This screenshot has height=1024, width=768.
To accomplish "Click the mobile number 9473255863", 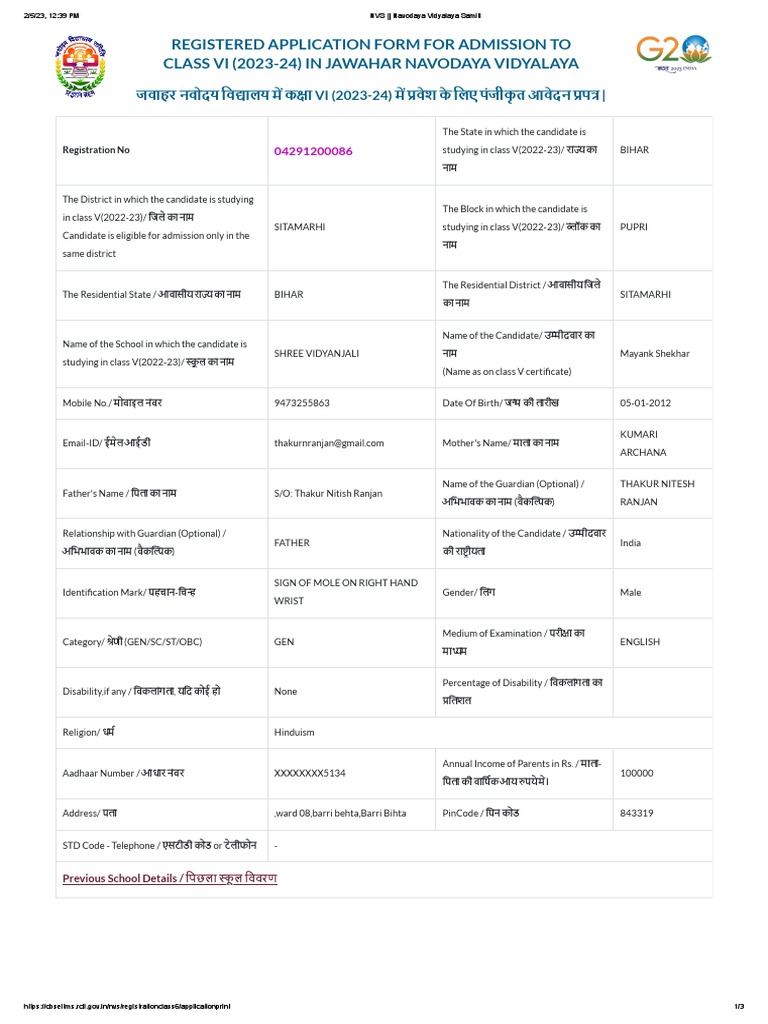I will (x=301, y=403).
